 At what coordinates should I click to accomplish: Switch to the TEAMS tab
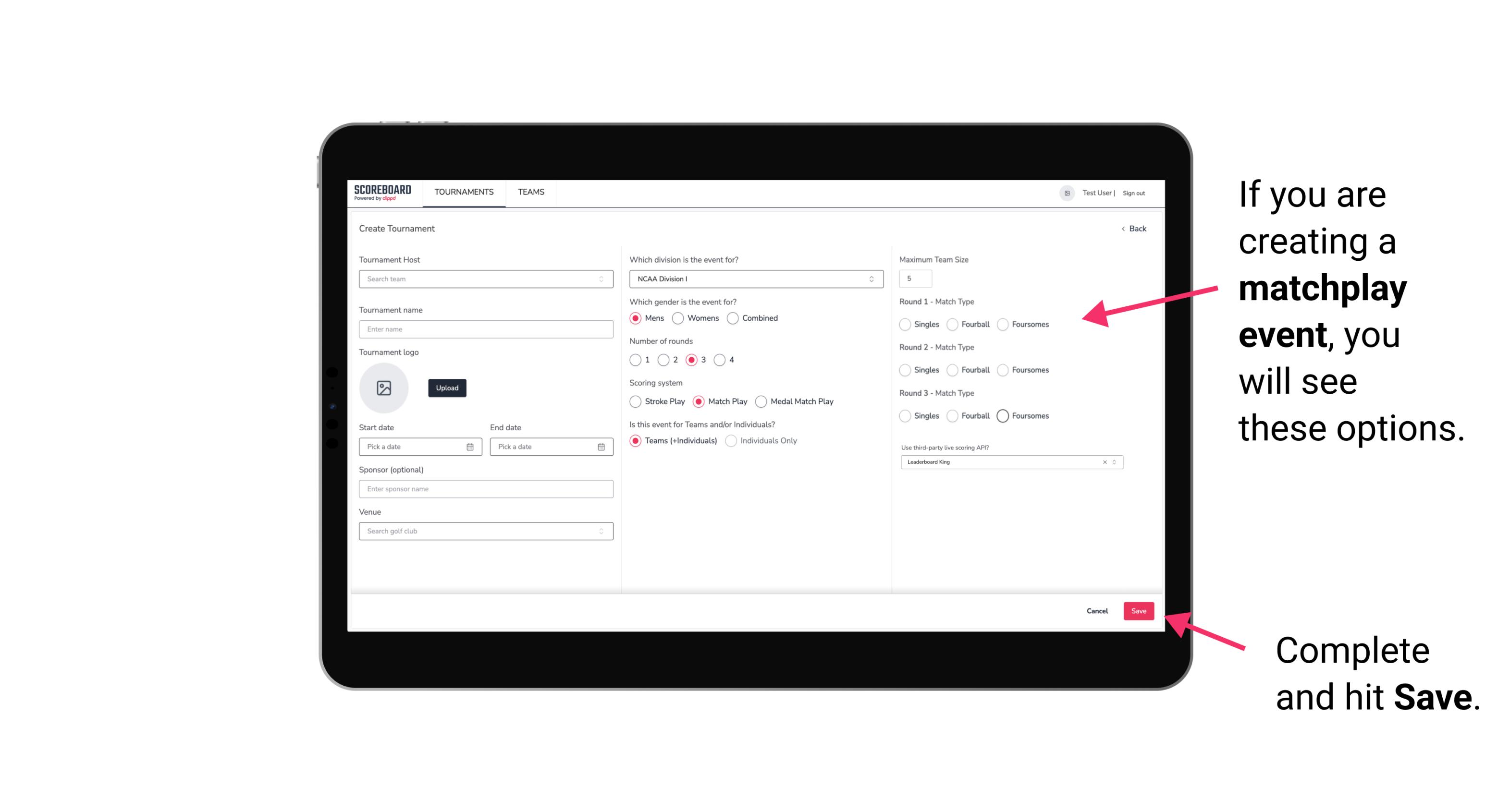[x=530, y=192]
